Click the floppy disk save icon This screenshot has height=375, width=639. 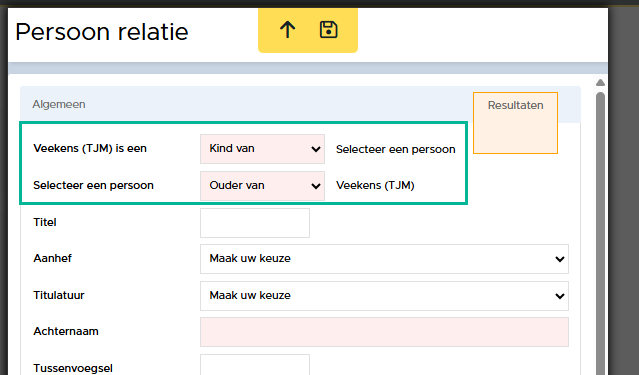pyautogui.click(x=328, y=30)
